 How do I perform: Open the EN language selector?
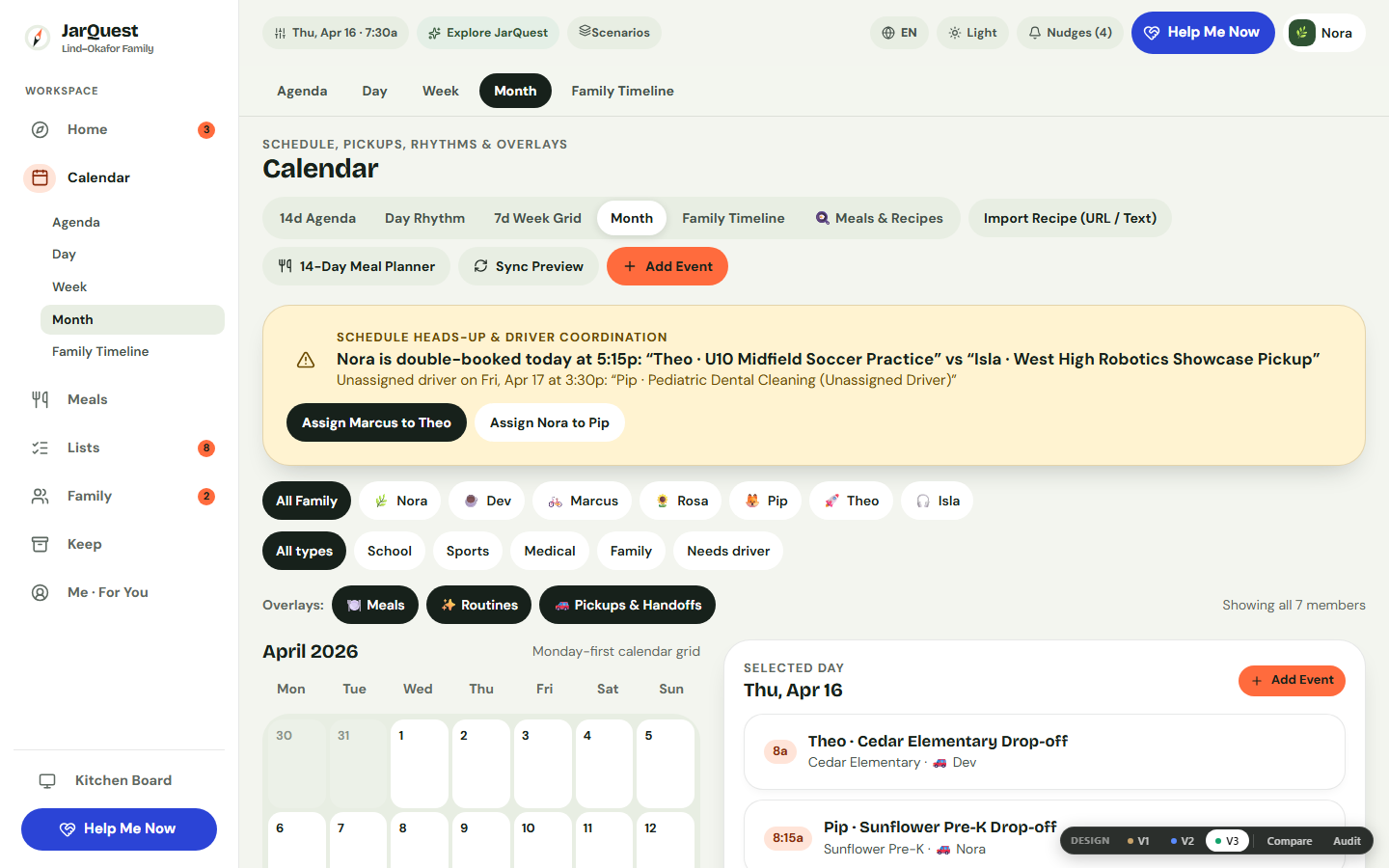pos(899,33)
